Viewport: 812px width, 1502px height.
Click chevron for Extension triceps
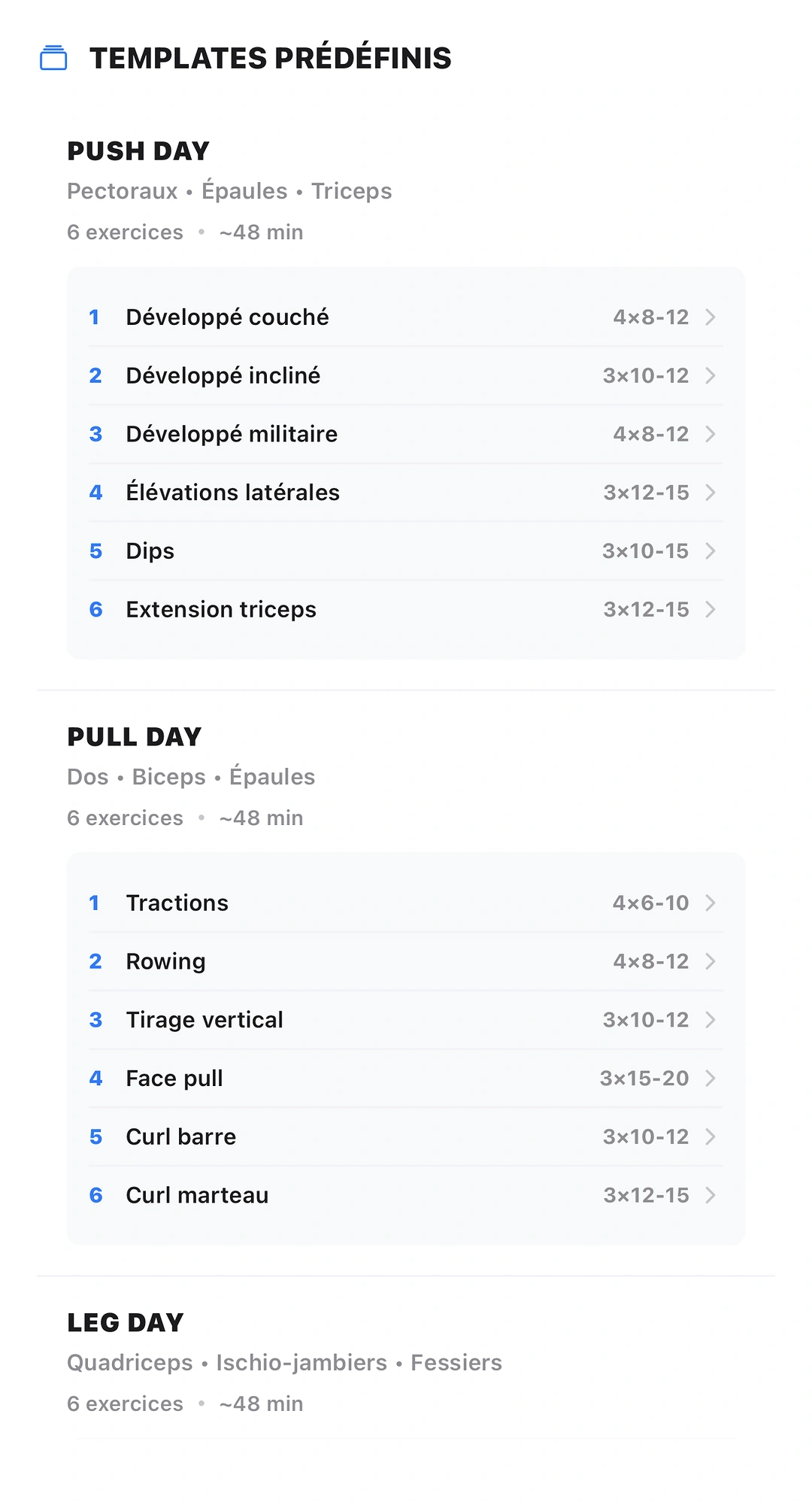pyautogui.click(x=710, y=610)
